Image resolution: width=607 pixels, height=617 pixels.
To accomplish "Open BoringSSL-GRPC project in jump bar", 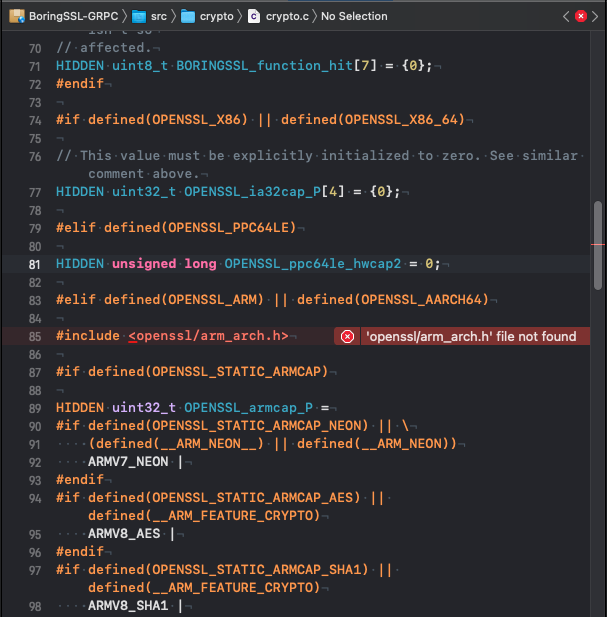I will 74,16.
